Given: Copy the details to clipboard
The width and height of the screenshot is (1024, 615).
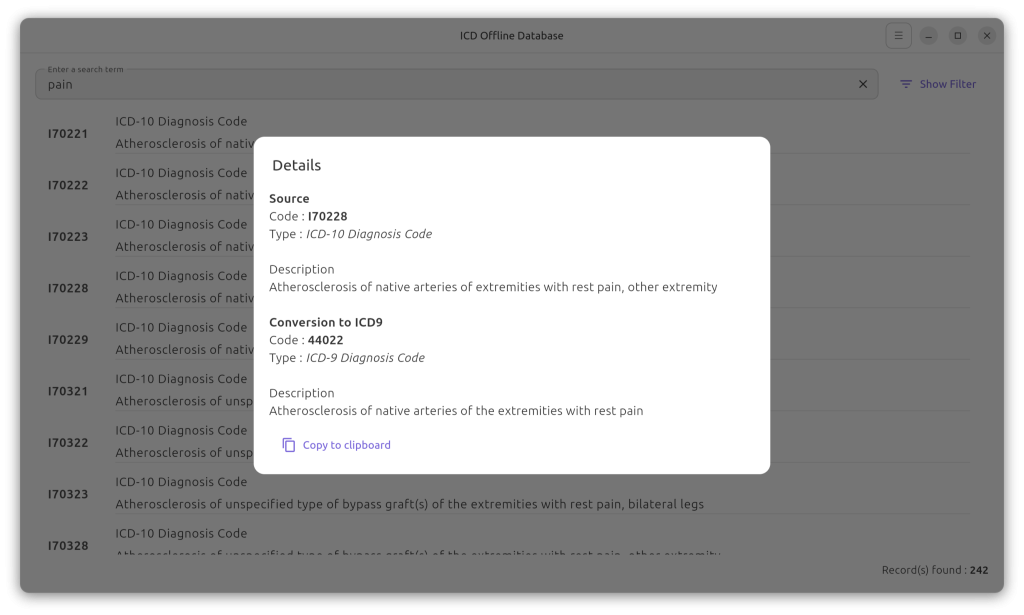Looking at the screenshot, I should coord(336,445).
